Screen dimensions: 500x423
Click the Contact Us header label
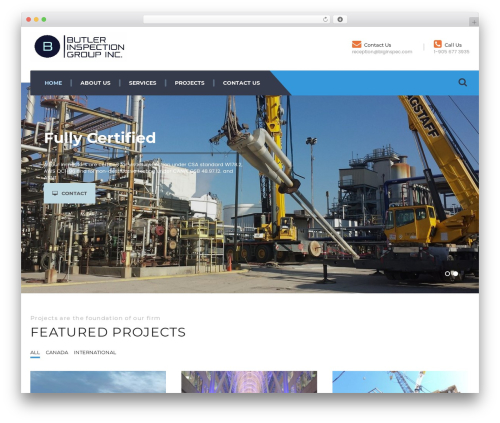[x=377, y=45]
